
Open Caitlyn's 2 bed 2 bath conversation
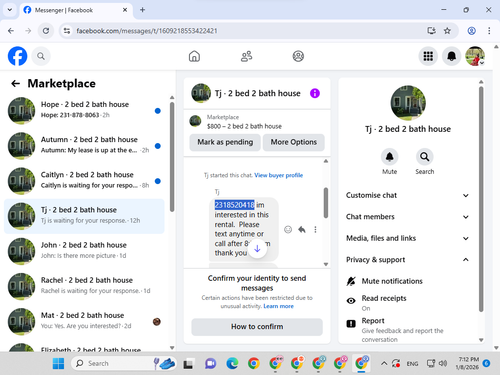click(x=84, y=181)
